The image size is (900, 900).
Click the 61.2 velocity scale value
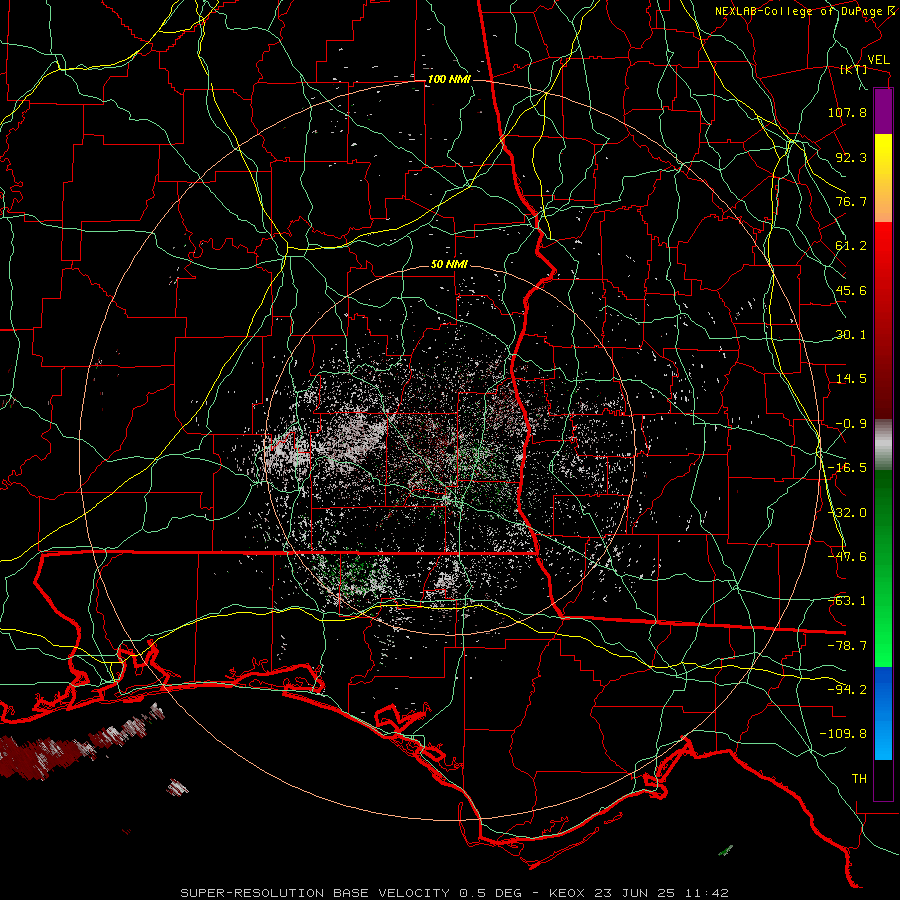click(851, 246)
